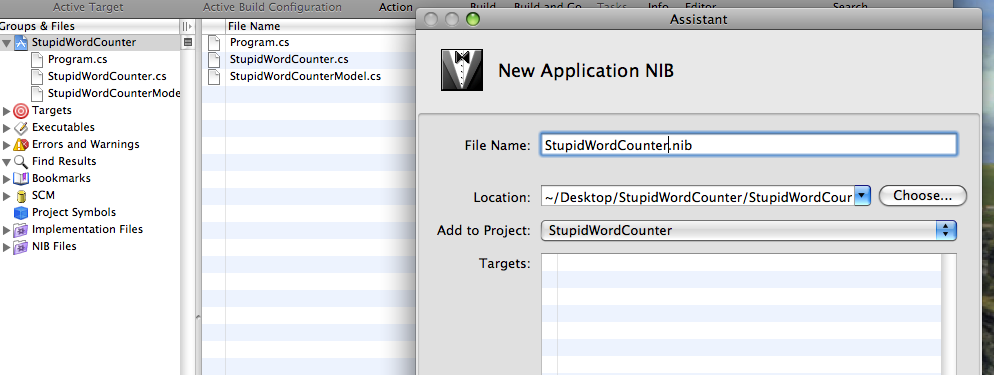This screenshot has width=994, height=375.
Task: Select Program.cs in the file list
Action: 259,42
